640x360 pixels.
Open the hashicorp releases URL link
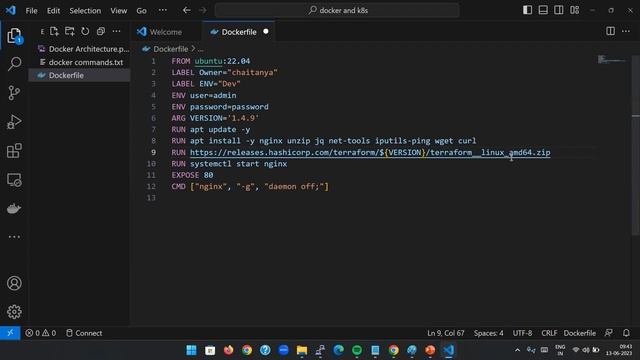coord(370,152)
